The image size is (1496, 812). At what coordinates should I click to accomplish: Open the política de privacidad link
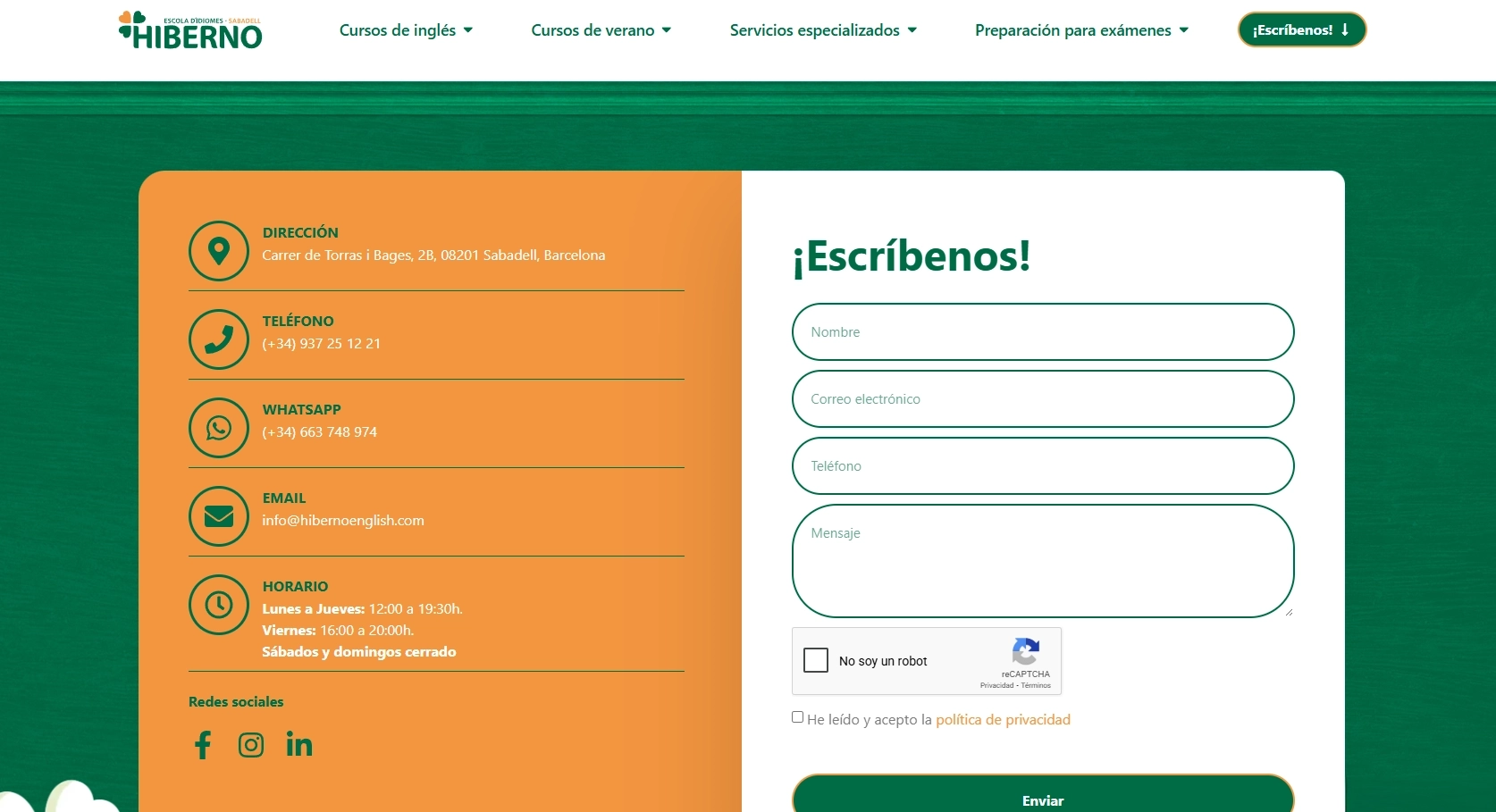[1003, 720]
